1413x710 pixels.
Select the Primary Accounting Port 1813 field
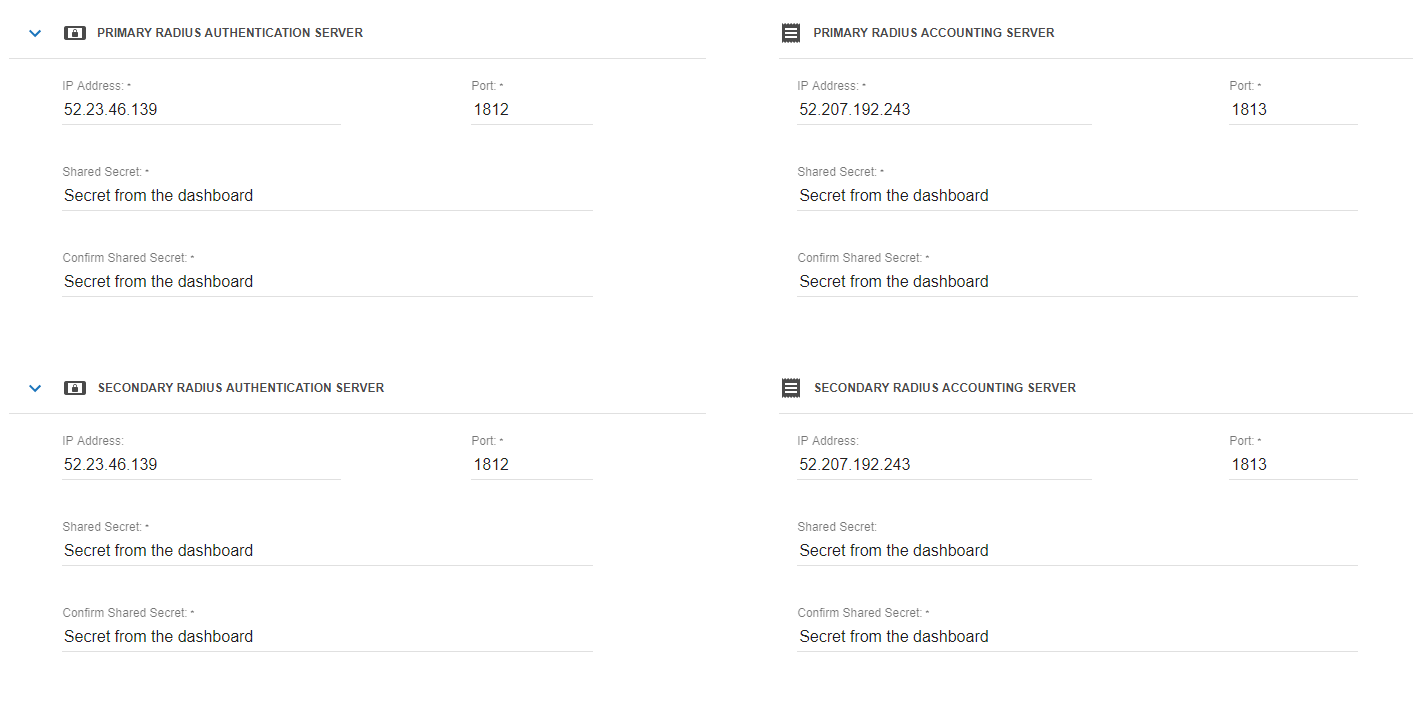(x=1293, y=110)
